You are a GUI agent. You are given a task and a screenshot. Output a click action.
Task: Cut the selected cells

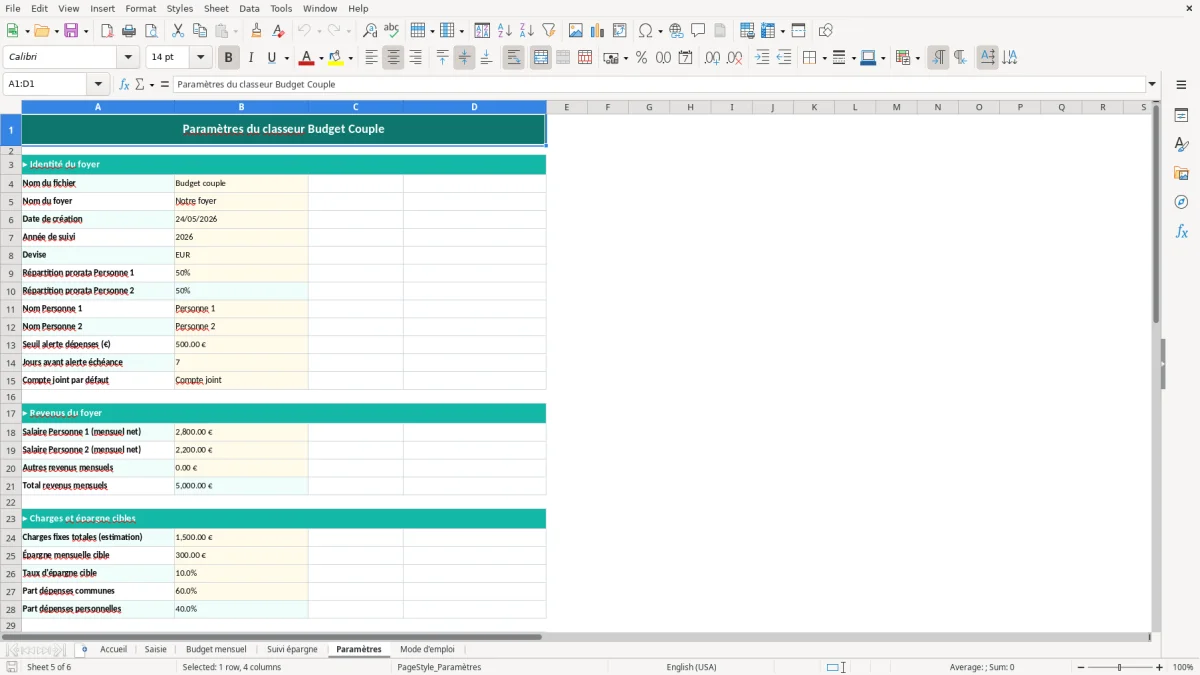pos(178,31)
